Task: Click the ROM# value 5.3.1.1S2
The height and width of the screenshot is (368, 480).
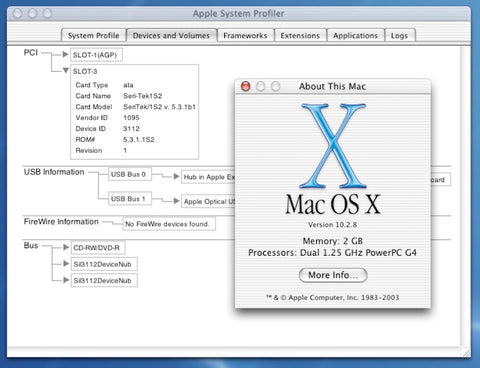Action: click(x=139, y=140)
